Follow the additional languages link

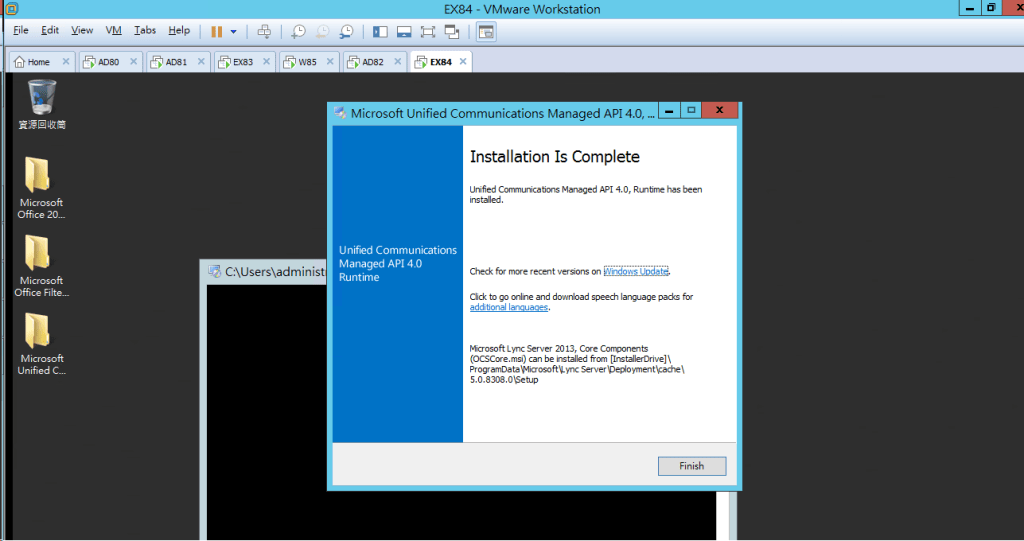[x=509, y=308]
